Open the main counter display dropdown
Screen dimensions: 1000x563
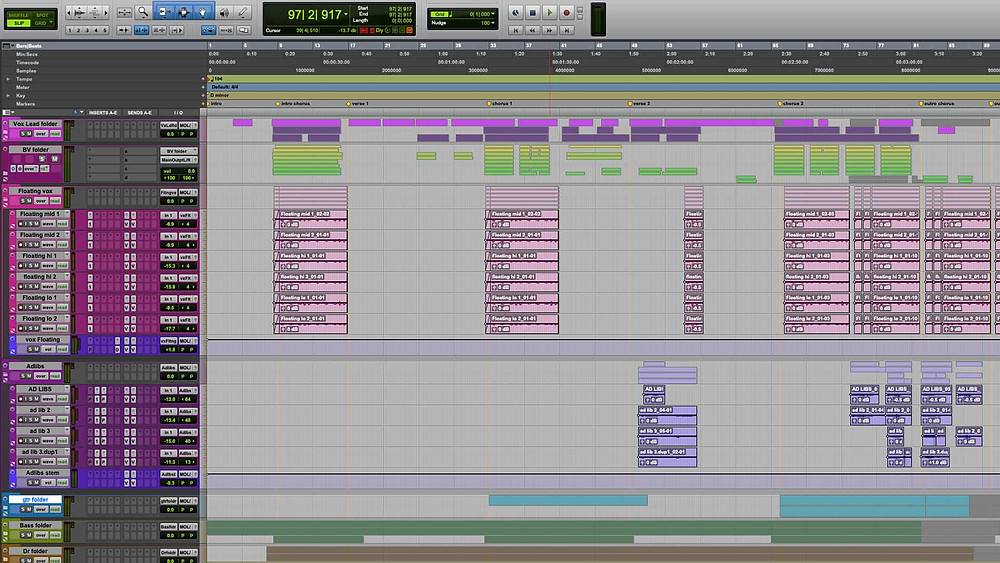(346, 14)
